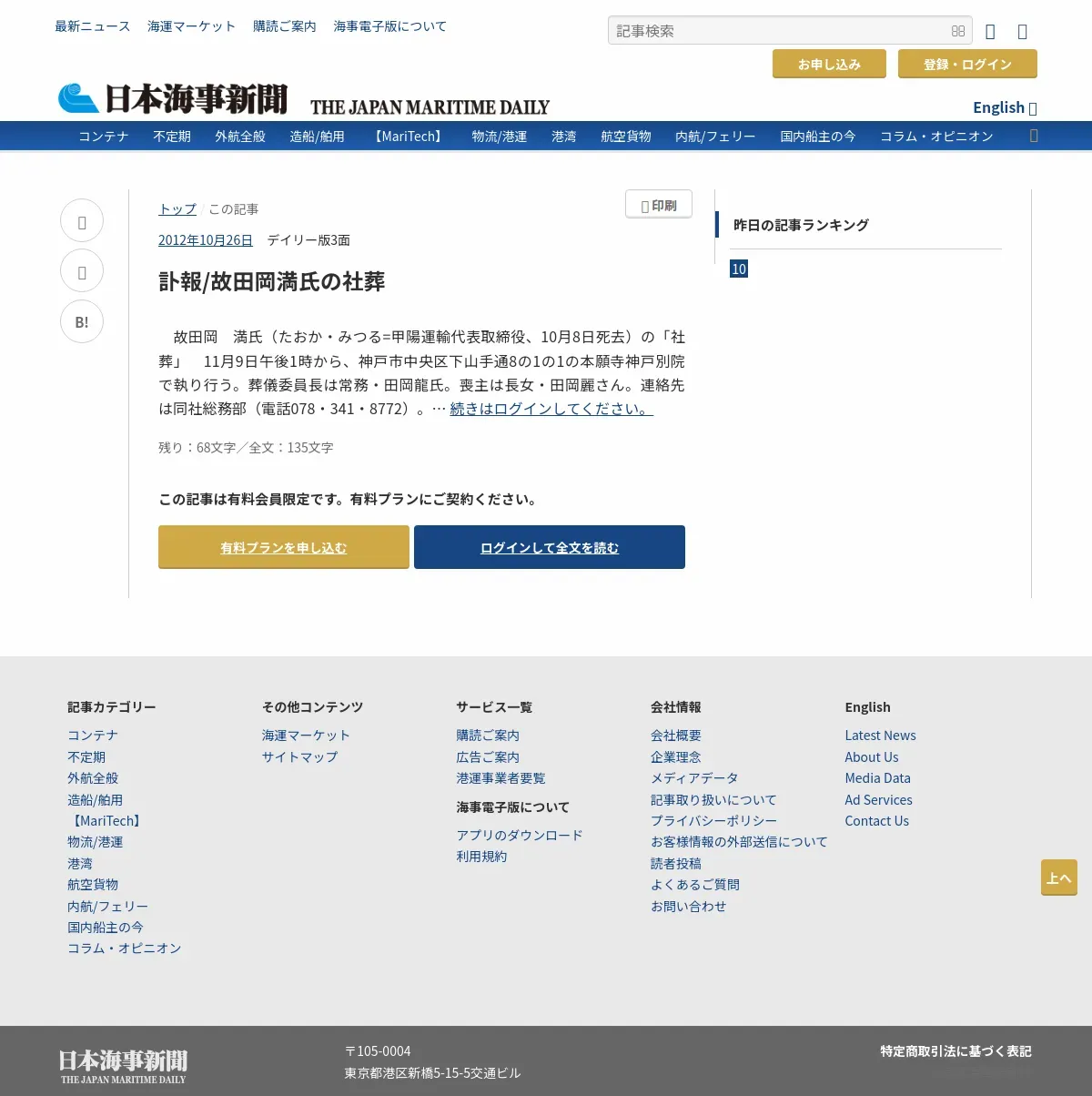The image size is (1092, 1096).
Task: Open the 国内船主の今 nav menu item
Action: [x=818, y=136]
